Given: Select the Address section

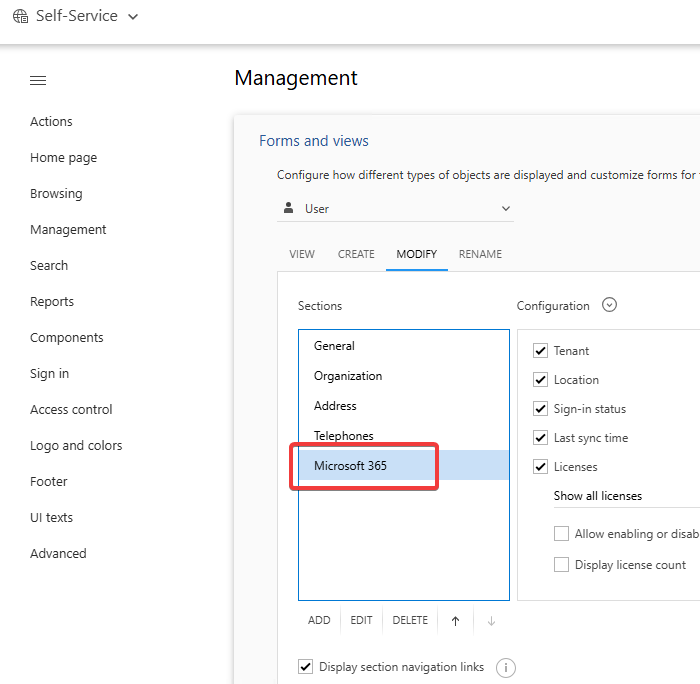Looking at the screenshot, I should click(404, 406).
